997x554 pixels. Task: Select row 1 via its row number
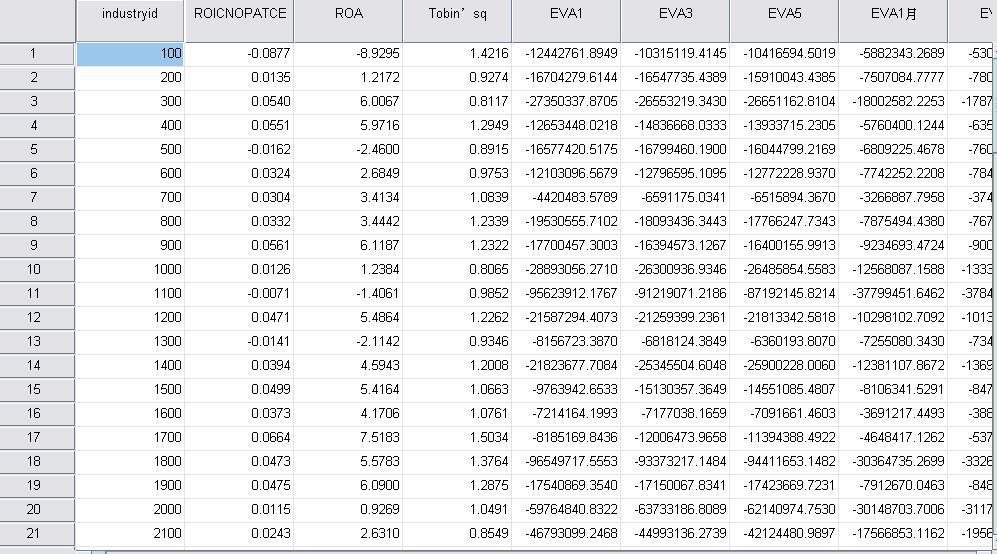33,53
